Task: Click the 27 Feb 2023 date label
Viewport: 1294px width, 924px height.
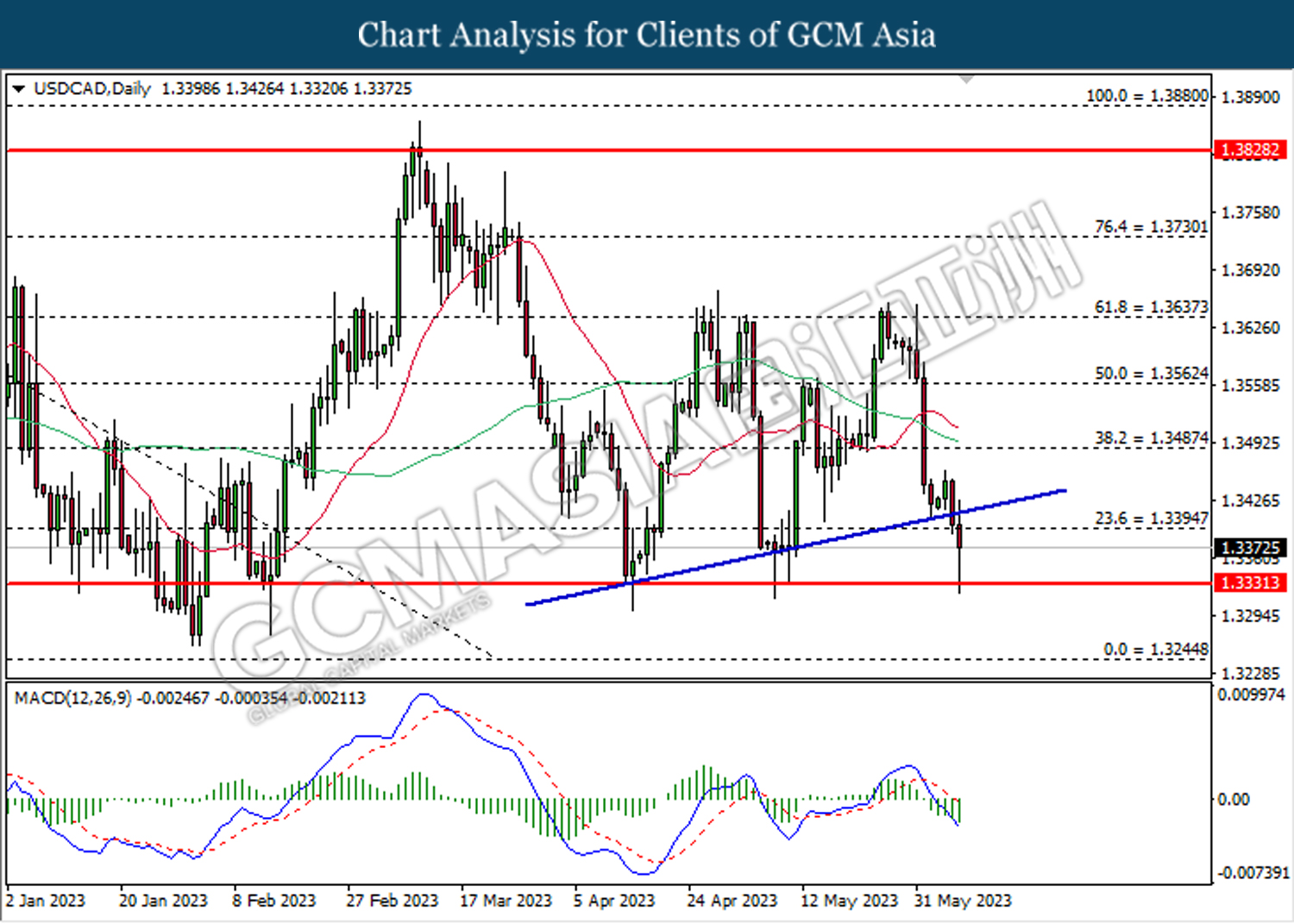Action: coord(393,901)
